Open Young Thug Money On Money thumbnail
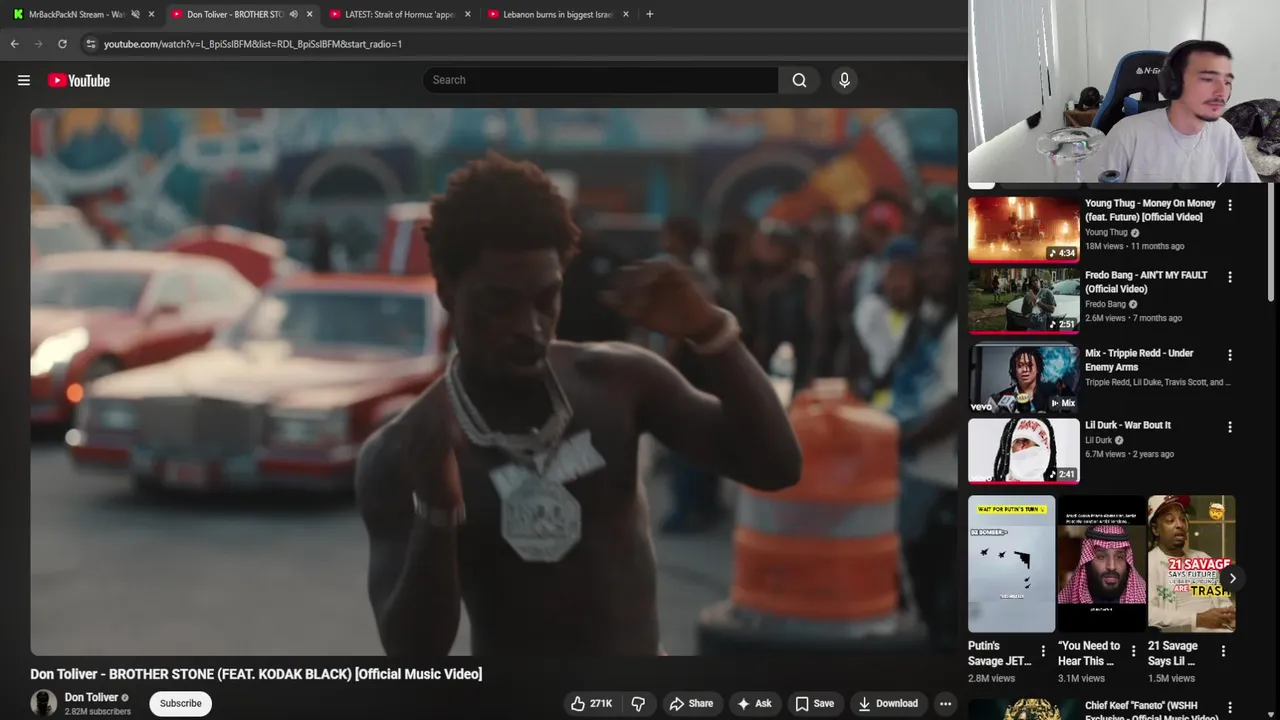 (x=1024, y=229)
